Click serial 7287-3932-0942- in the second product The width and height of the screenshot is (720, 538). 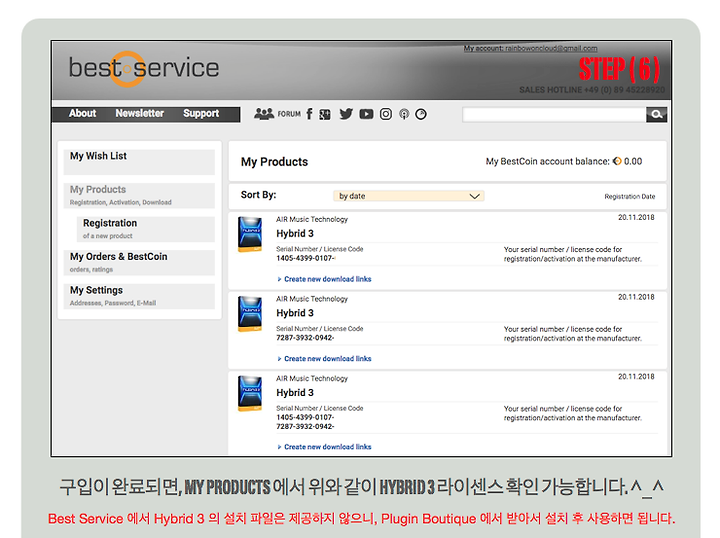(305, 338)
